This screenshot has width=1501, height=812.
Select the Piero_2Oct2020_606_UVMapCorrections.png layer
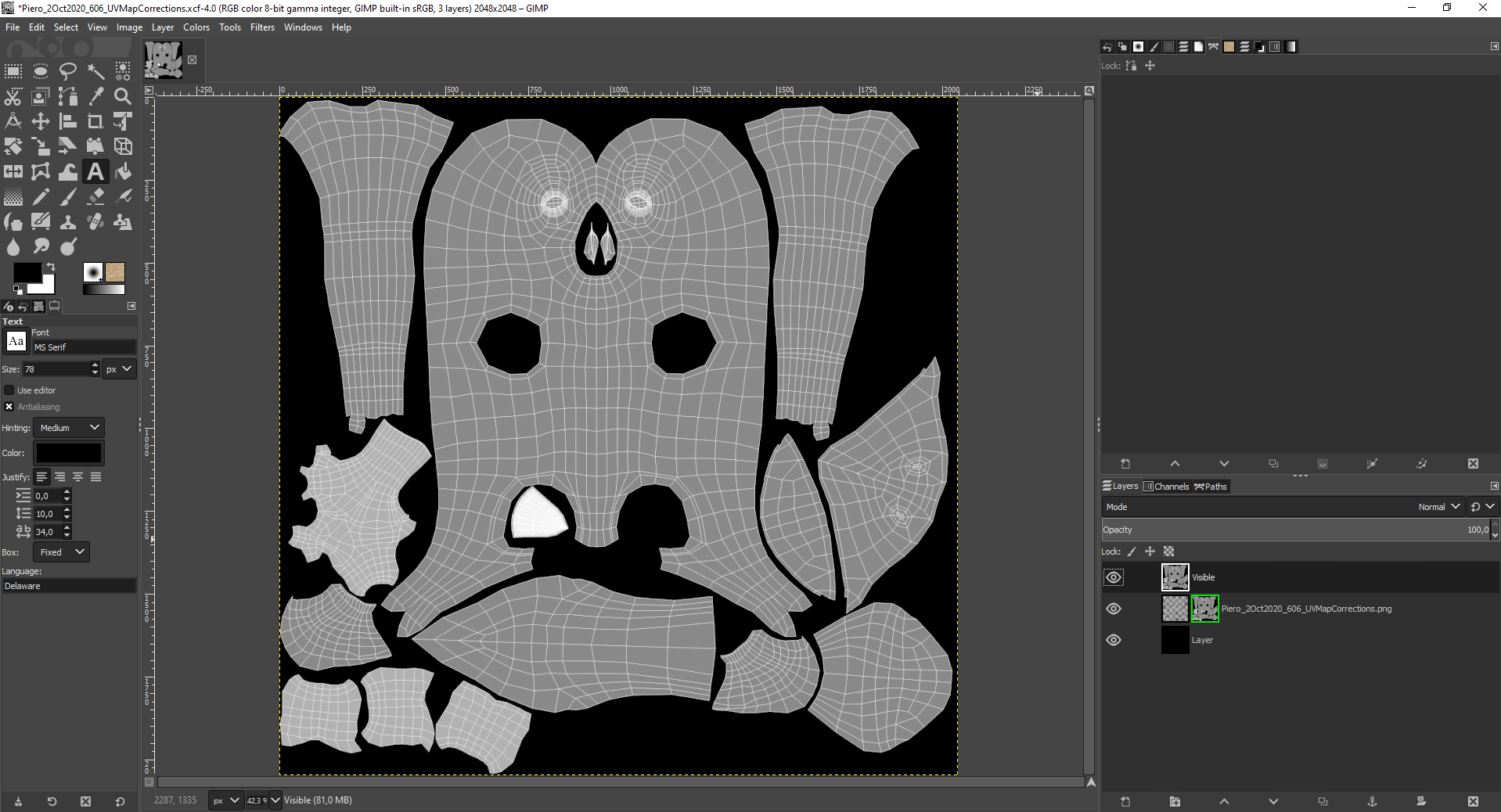pos(1305,609)
